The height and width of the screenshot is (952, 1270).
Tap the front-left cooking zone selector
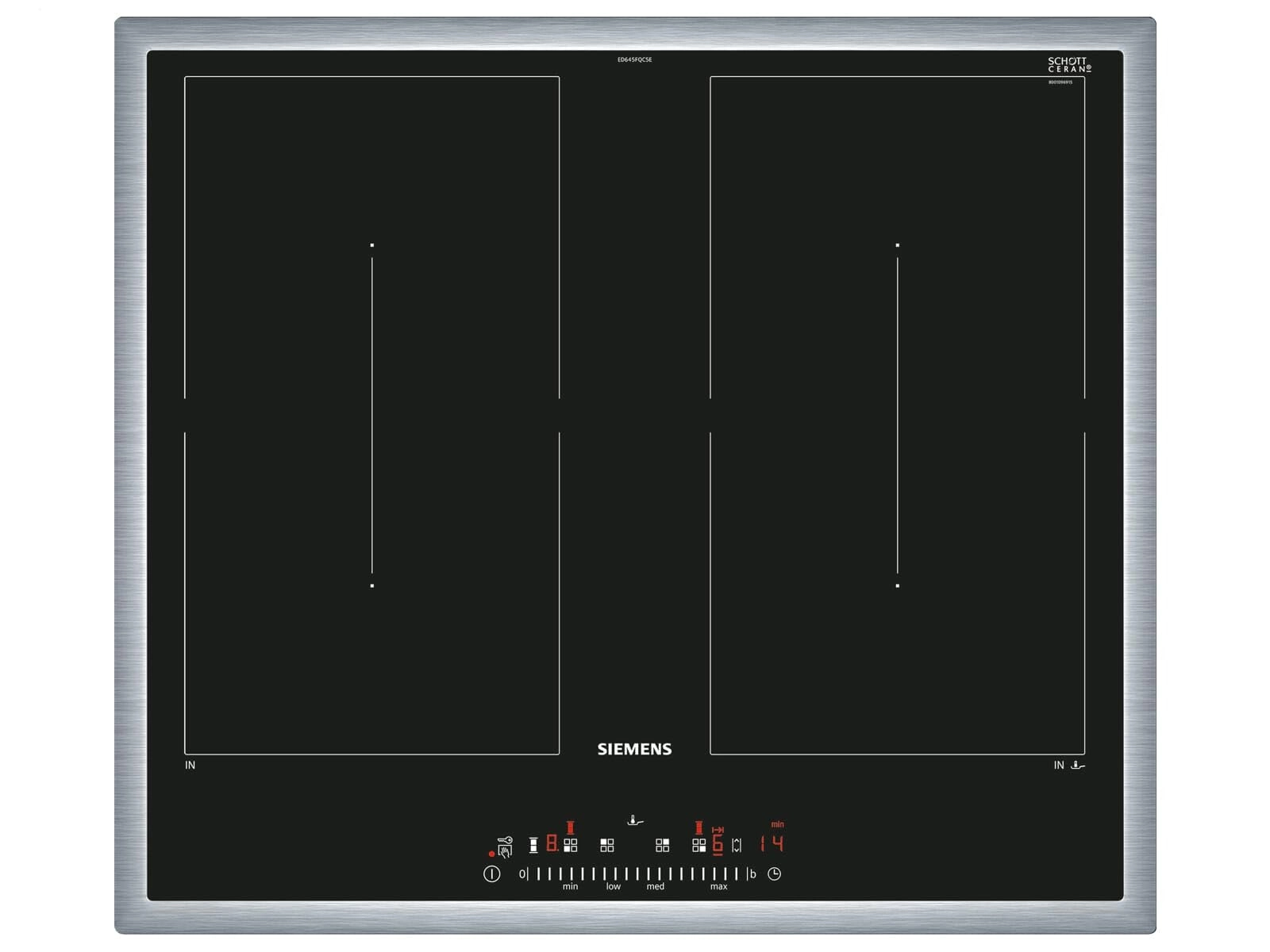coord(571,844)
